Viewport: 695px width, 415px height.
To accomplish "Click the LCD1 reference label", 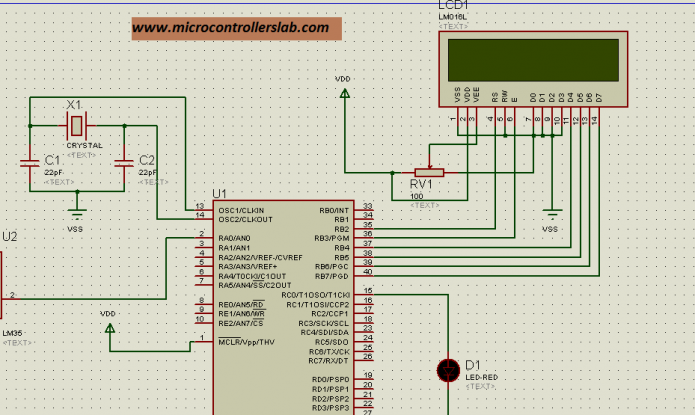I will [x=453, y=5].
